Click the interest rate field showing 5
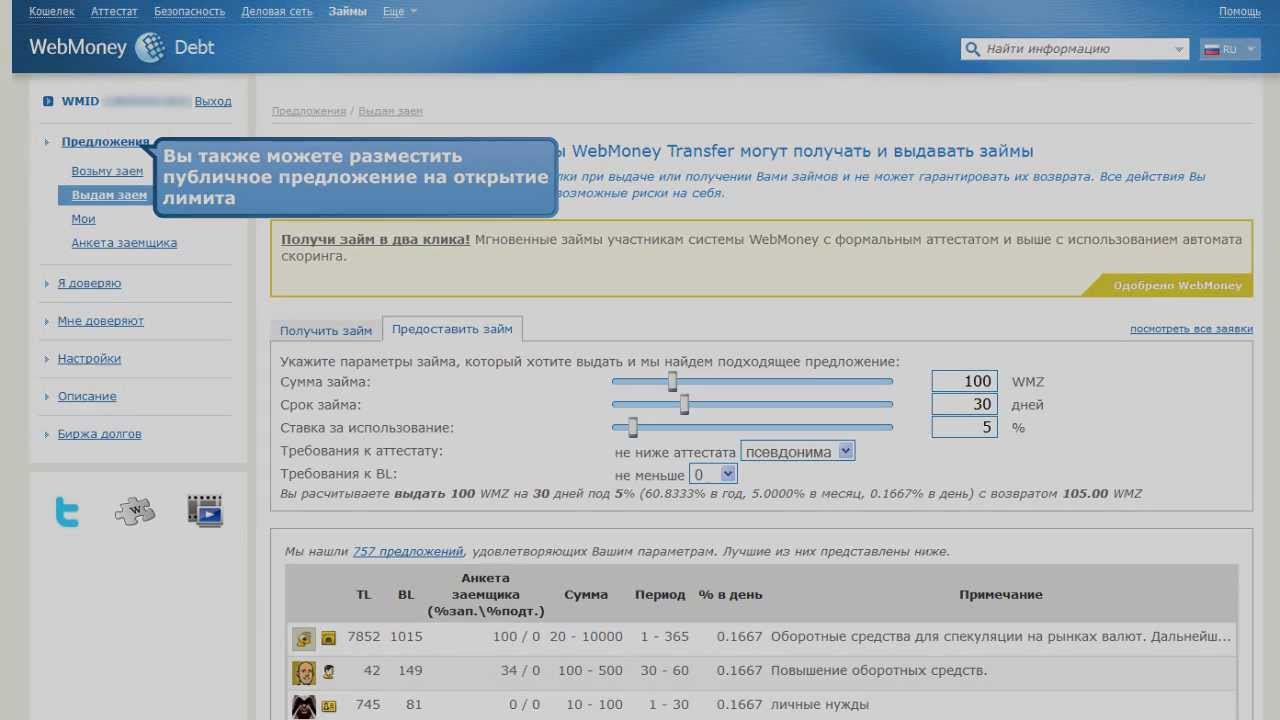Screen dimensions: 1280x720 [x=964, y=427]
